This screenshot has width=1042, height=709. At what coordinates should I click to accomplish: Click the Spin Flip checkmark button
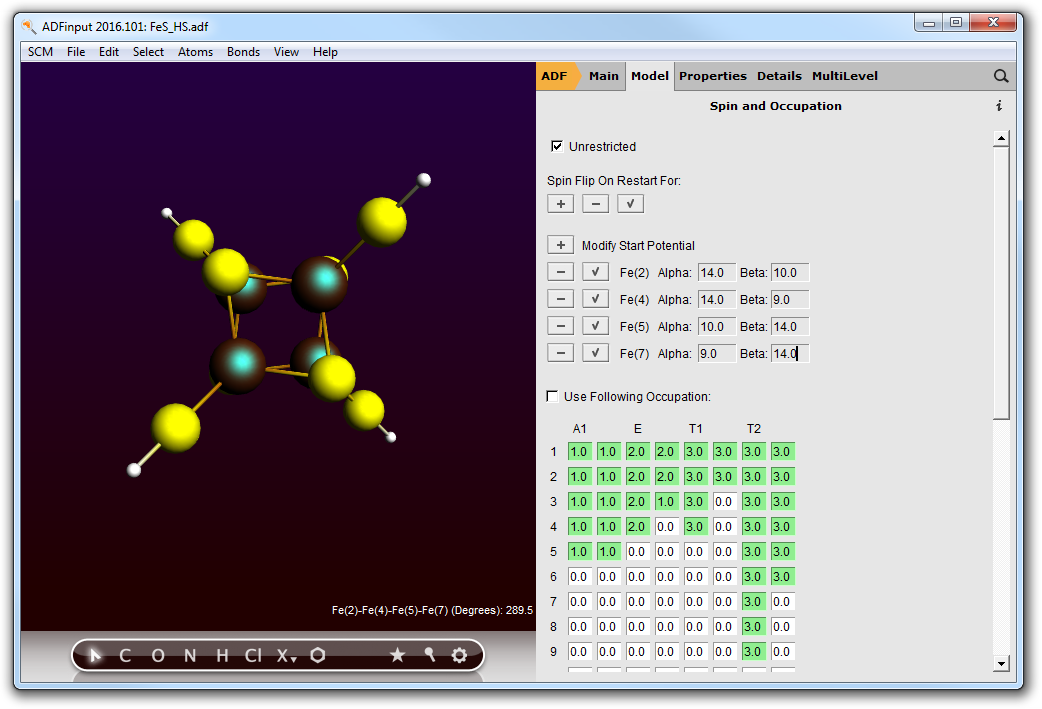[x=630, y=204]
